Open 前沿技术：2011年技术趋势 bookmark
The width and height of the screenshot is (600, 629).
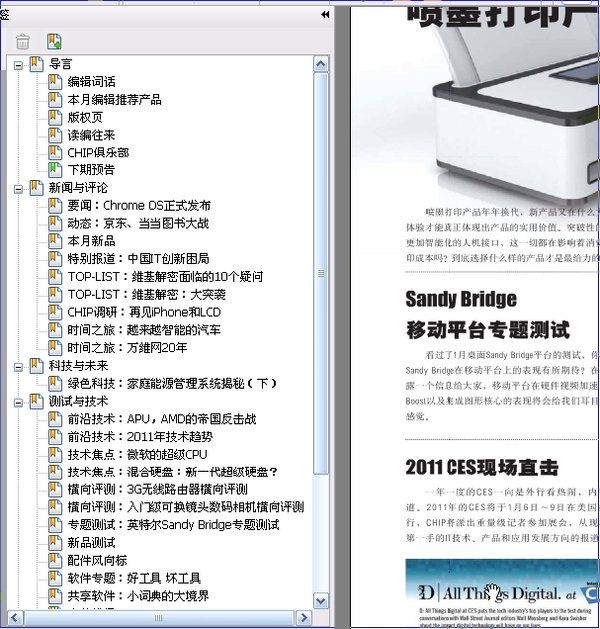tap(140, 436)
